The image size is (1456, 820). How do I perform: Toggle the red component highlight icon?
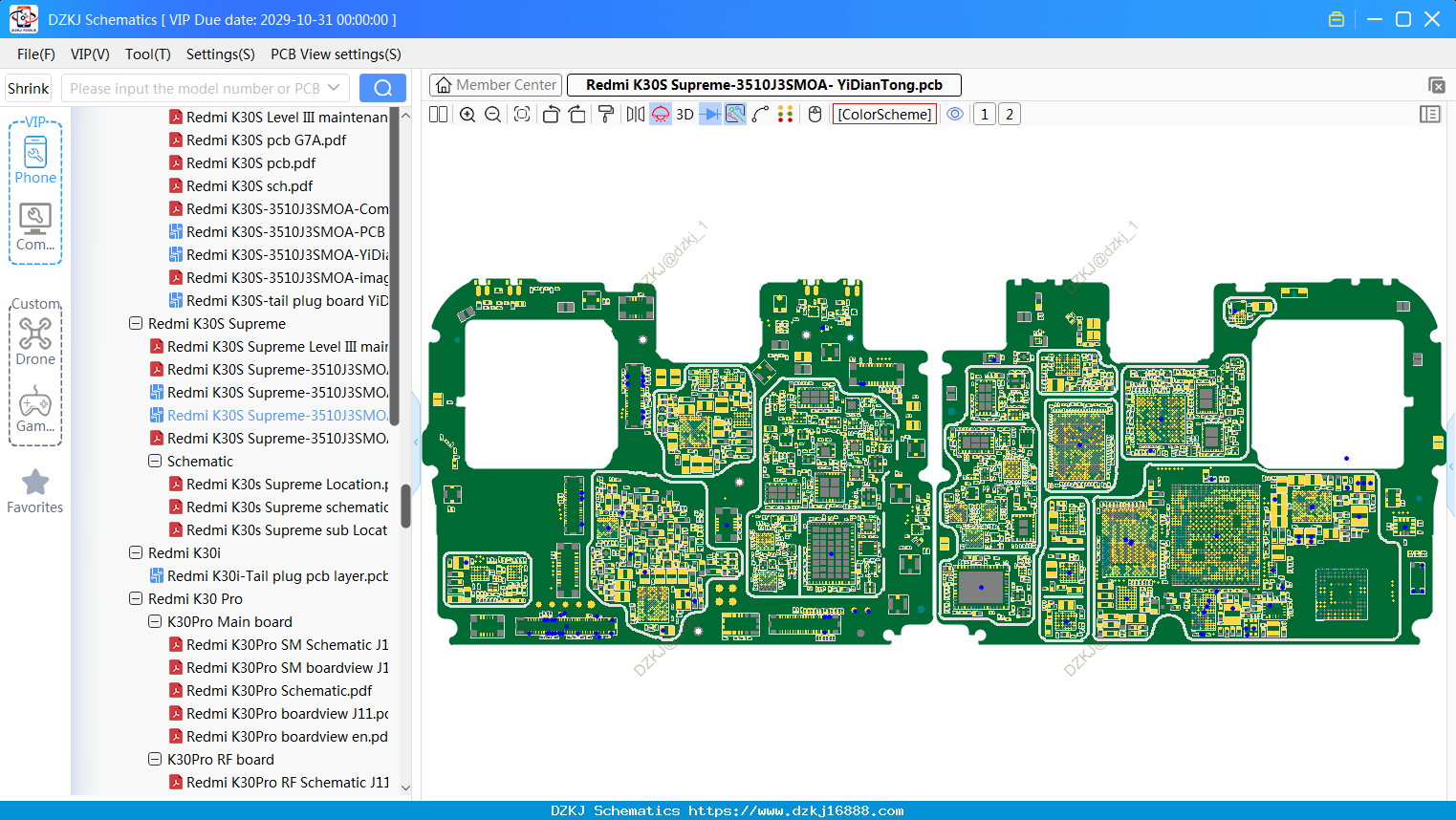click(x=661, y=115)
